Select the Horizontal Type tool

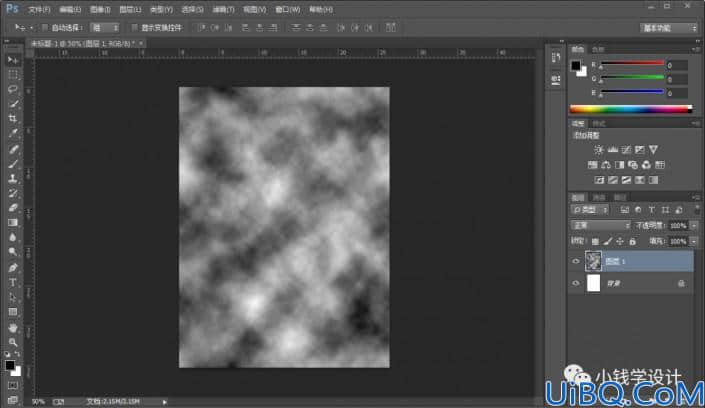click(13, 282)
